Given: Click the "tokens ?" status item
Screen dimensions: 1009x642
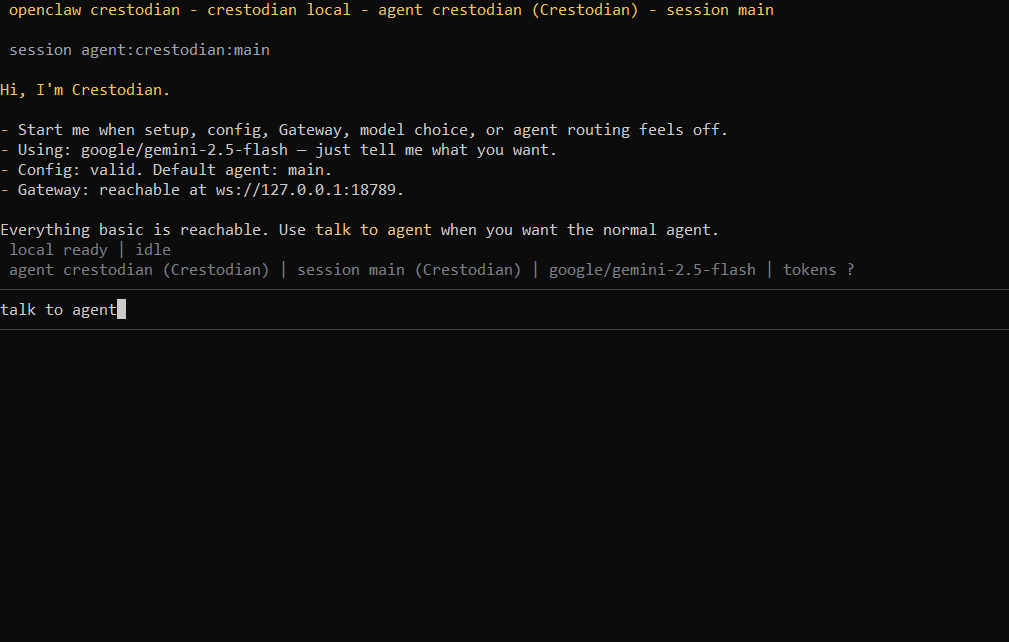Looking at the screenshot, I should [819, 270].
